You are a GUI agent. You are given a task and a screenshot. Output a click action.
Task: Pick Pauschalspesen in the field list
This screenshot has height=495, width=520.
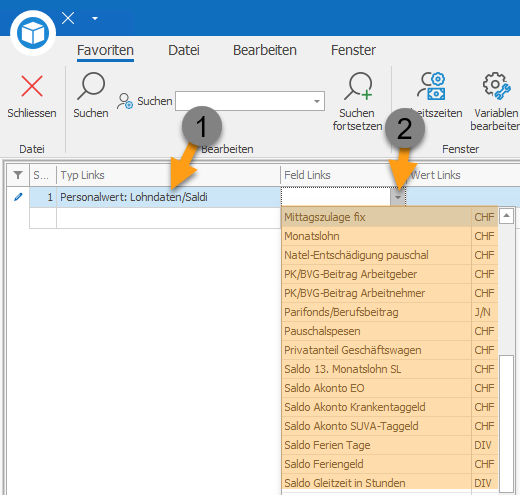[x=389, y=331]
